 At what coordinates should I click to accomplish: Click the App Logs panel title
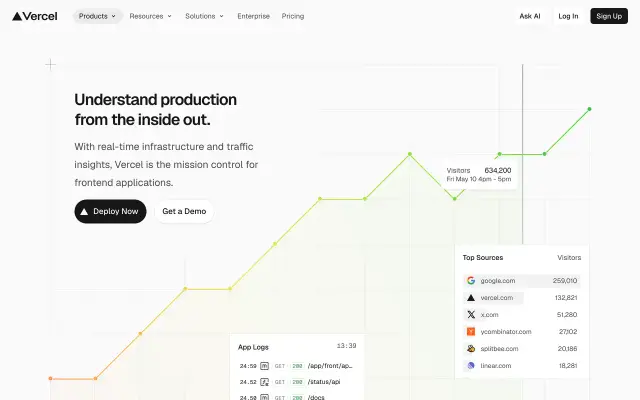click(x=253, y=347)
